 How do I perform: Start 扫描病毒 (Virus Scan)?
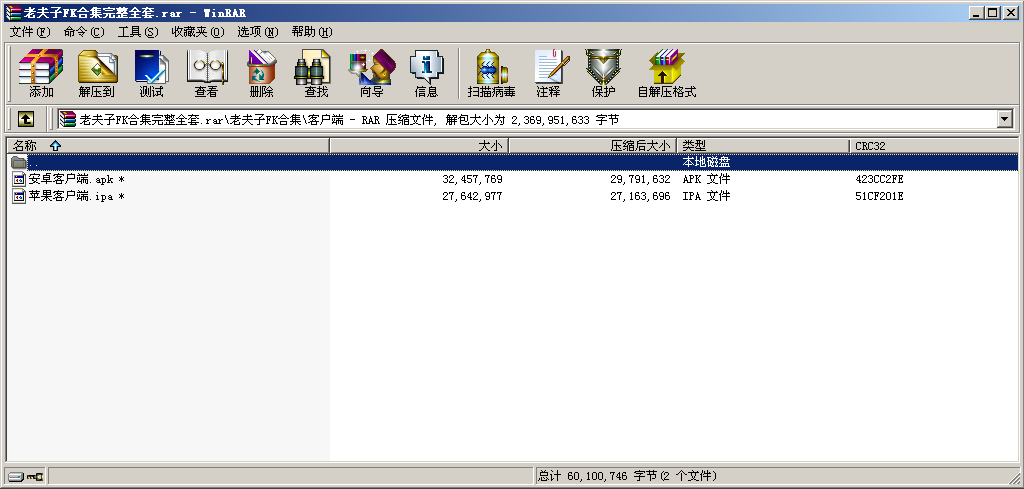click(492, 73)
